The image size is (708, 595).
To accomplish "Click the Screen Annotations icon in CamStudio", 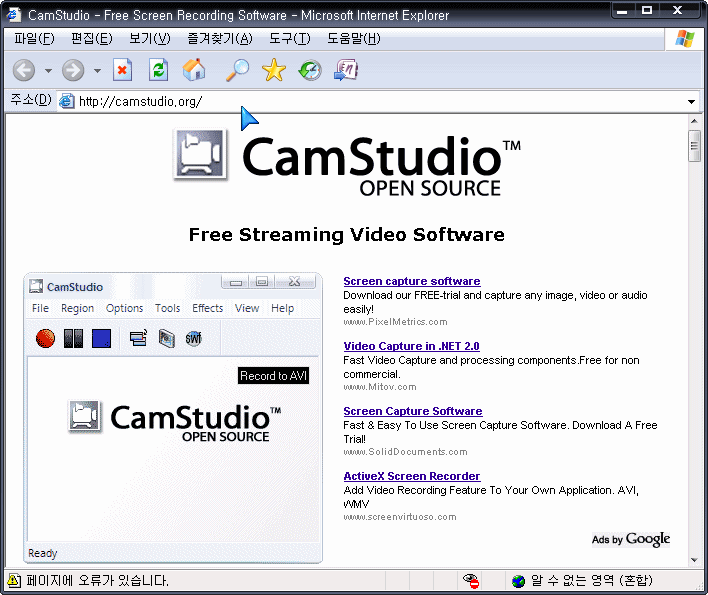I will [167, 338].
